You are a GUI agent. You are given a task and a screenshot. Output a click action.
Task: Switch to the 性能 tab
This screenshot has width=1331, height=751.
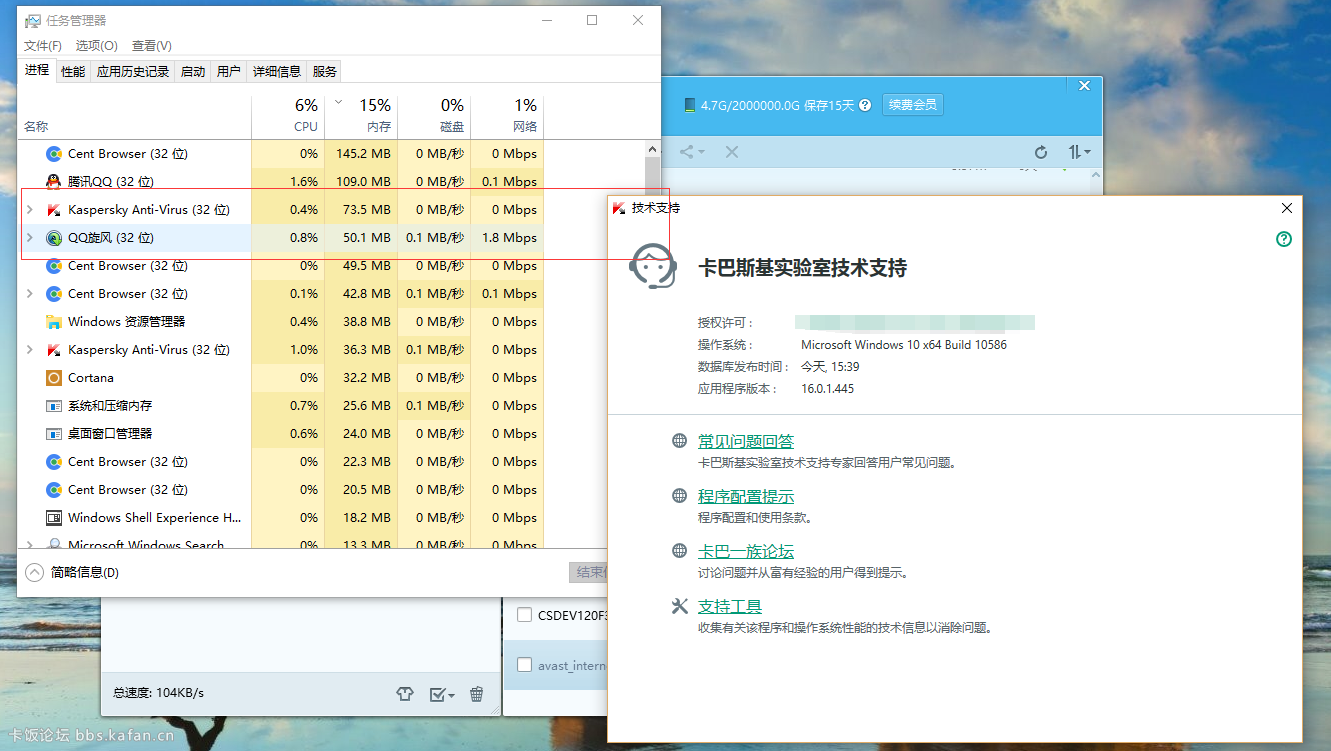click(x=73, y=71)
